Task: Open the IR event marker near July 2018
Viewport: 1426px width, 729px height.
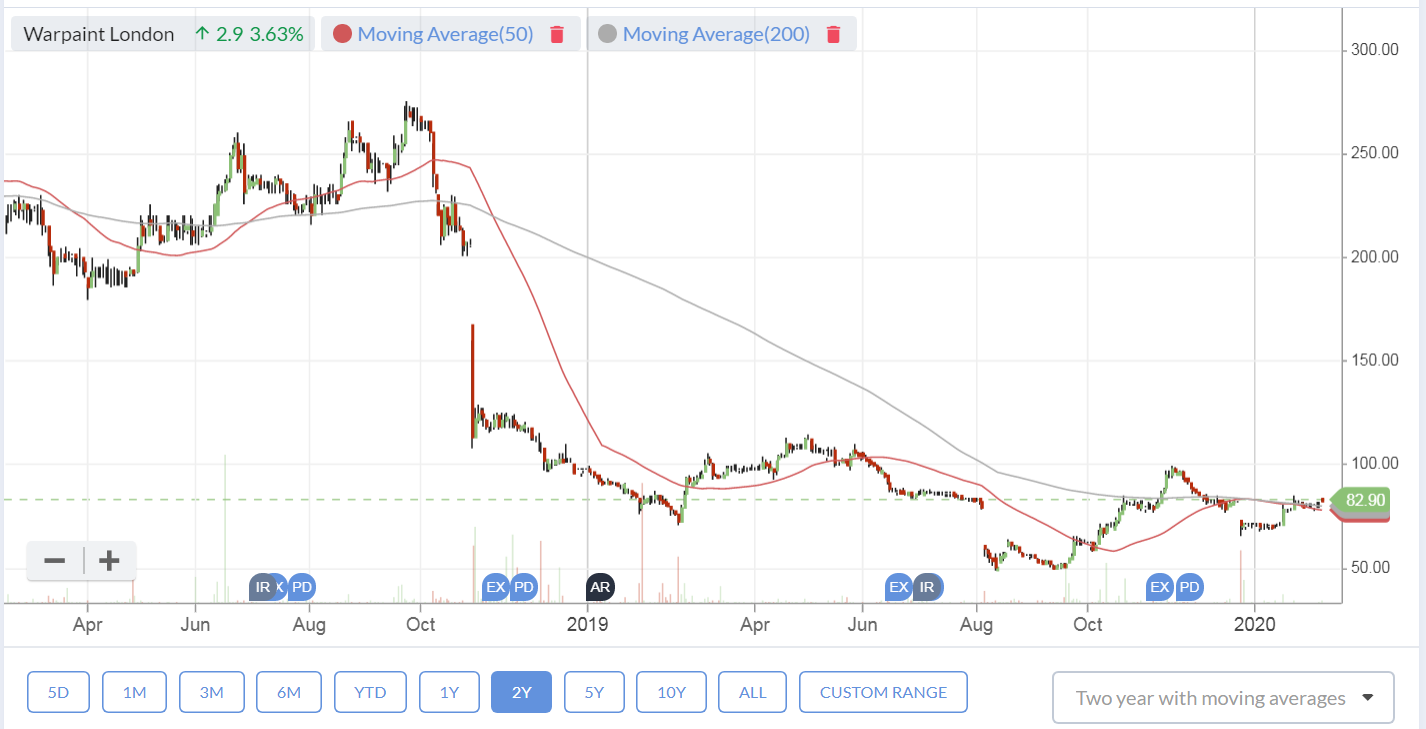Action: pyautogui.click(x=263, y=587)
